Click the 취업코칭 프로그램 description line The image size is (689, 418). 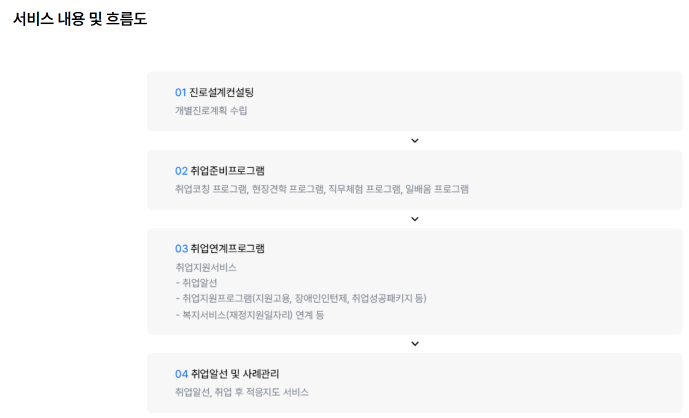322,189
